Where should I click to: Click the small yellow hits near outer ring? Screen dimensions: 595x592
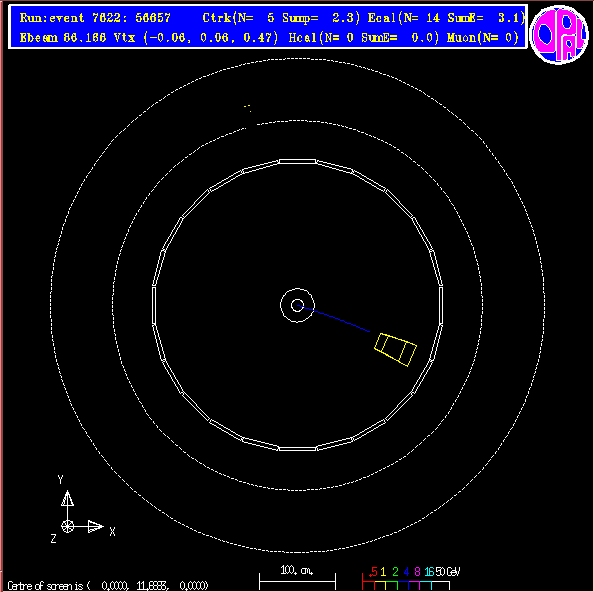pyautogui.click(x=247, y=108)
